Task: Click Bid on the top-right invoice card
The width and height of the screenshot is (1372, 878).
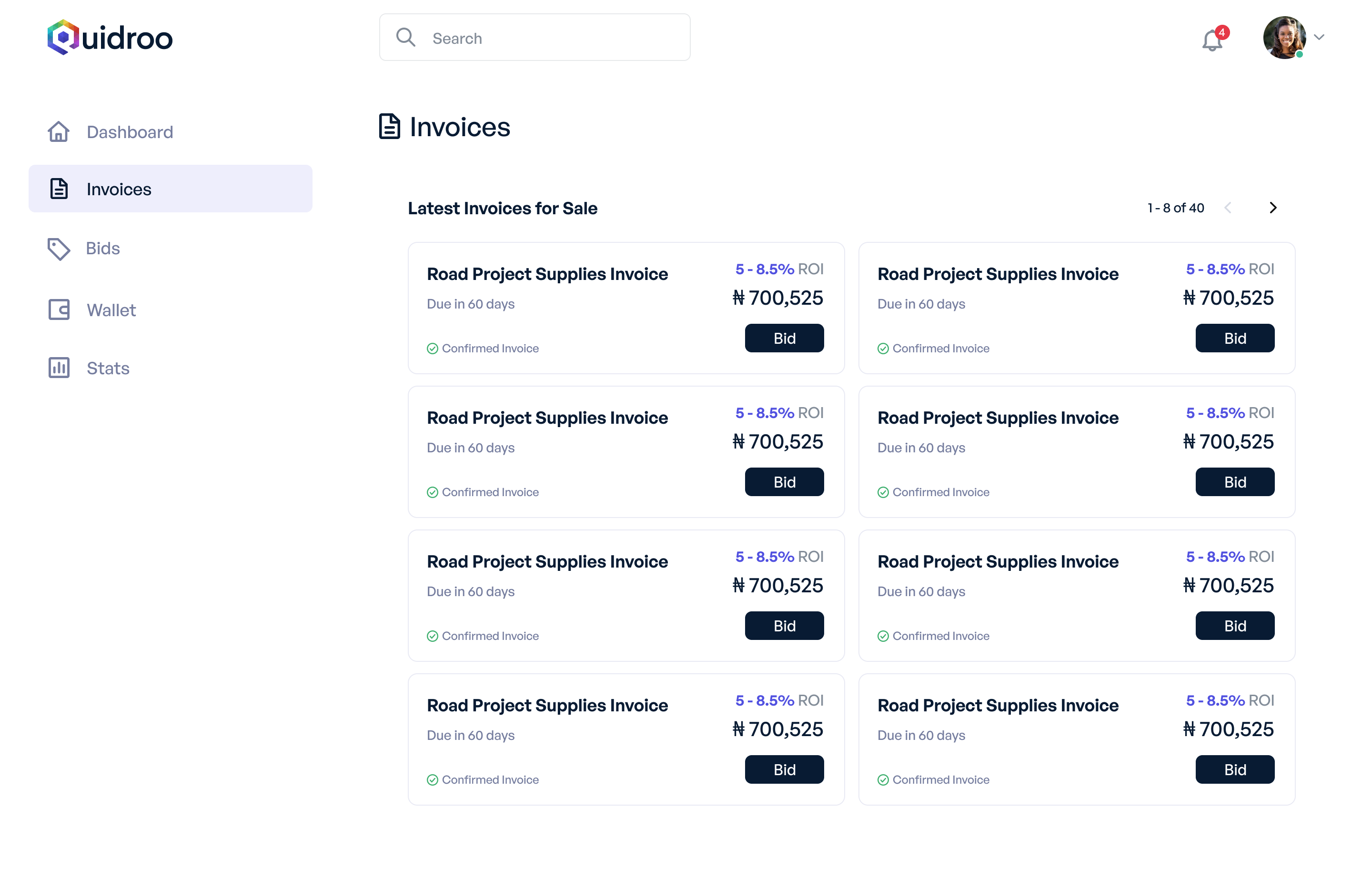Action: click(x=1234, y=338)
